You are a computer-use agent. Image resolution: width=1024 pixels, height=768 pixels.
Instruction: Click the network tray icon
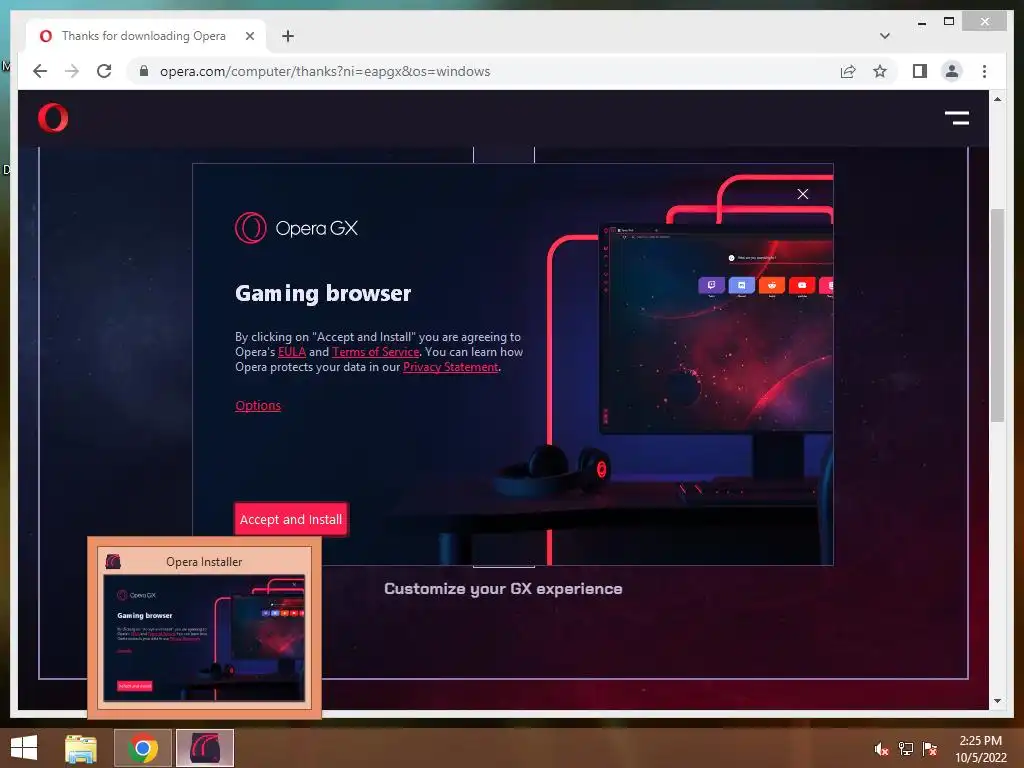(x=906, y=749)
